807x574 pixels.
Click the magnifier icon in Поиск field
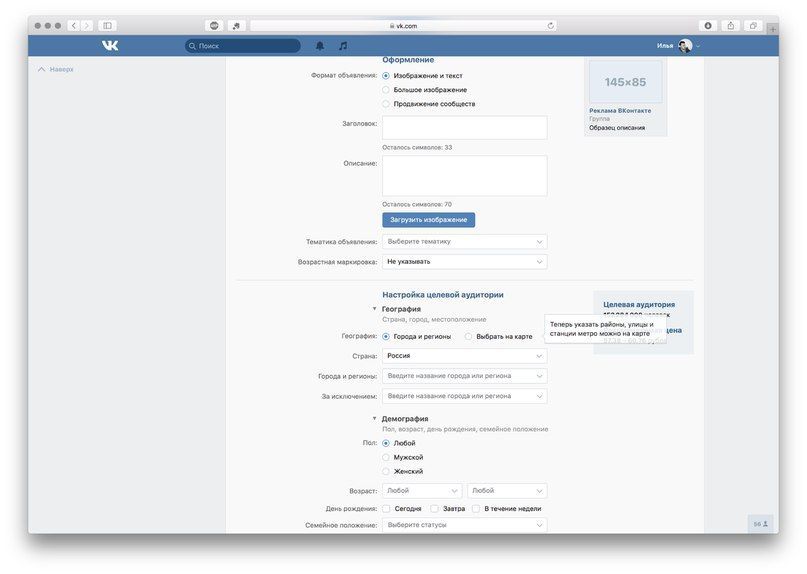click(x=192, y=46)
